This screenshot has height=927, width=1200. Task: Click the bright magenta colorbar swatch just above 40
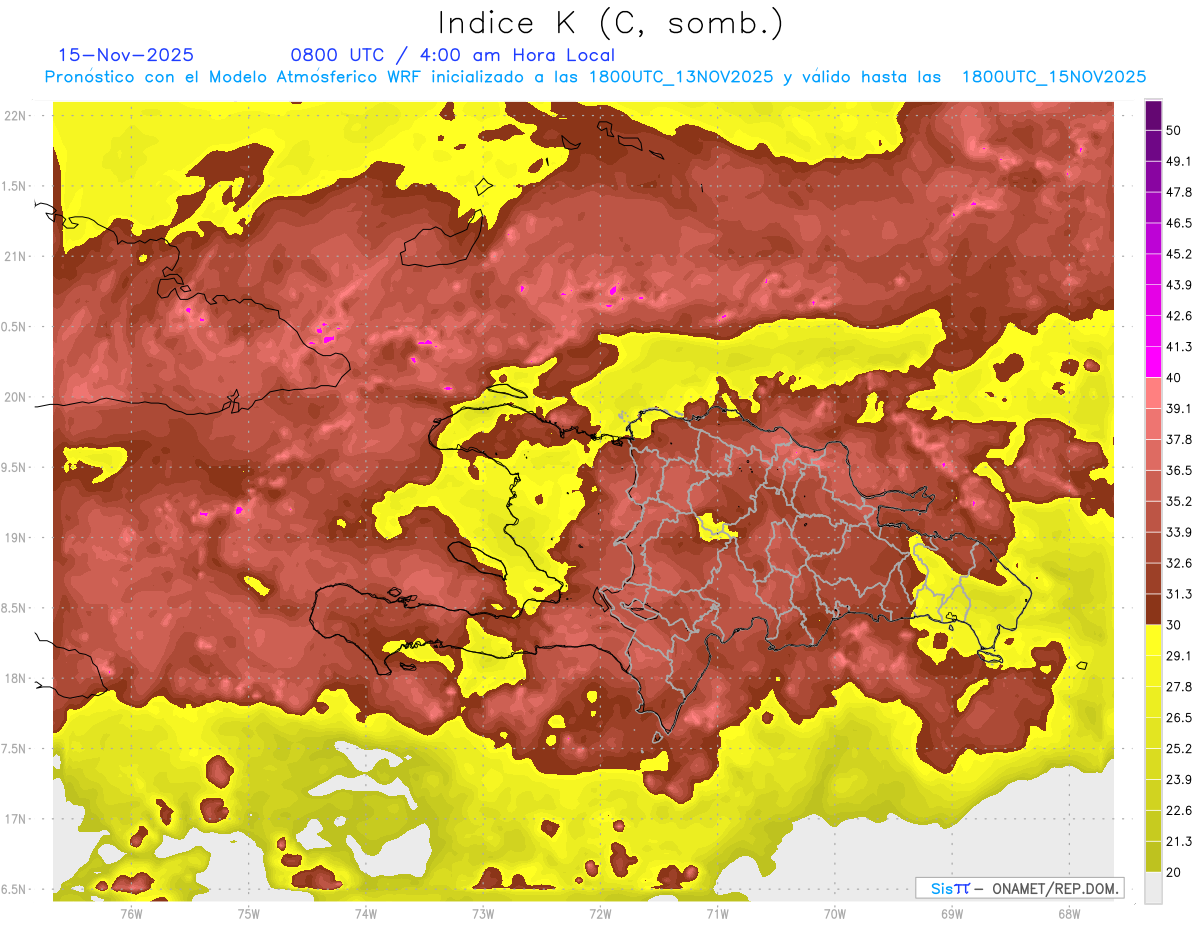(1153, 362)
